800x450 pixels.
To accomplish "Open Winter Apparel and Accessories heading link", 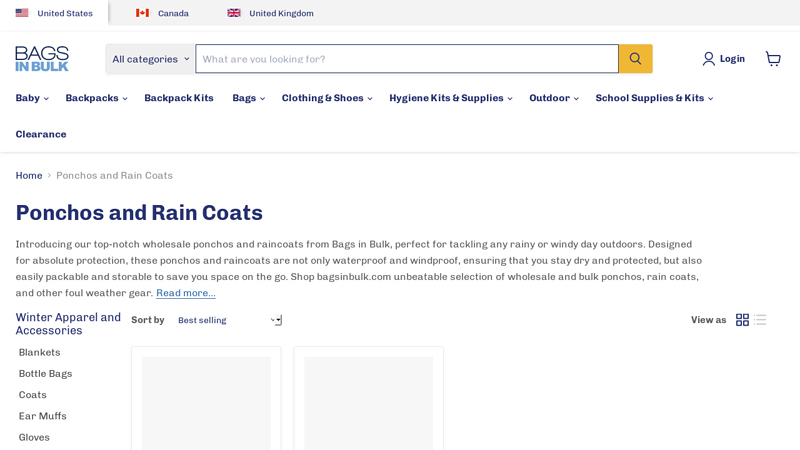I will (68, 323).
